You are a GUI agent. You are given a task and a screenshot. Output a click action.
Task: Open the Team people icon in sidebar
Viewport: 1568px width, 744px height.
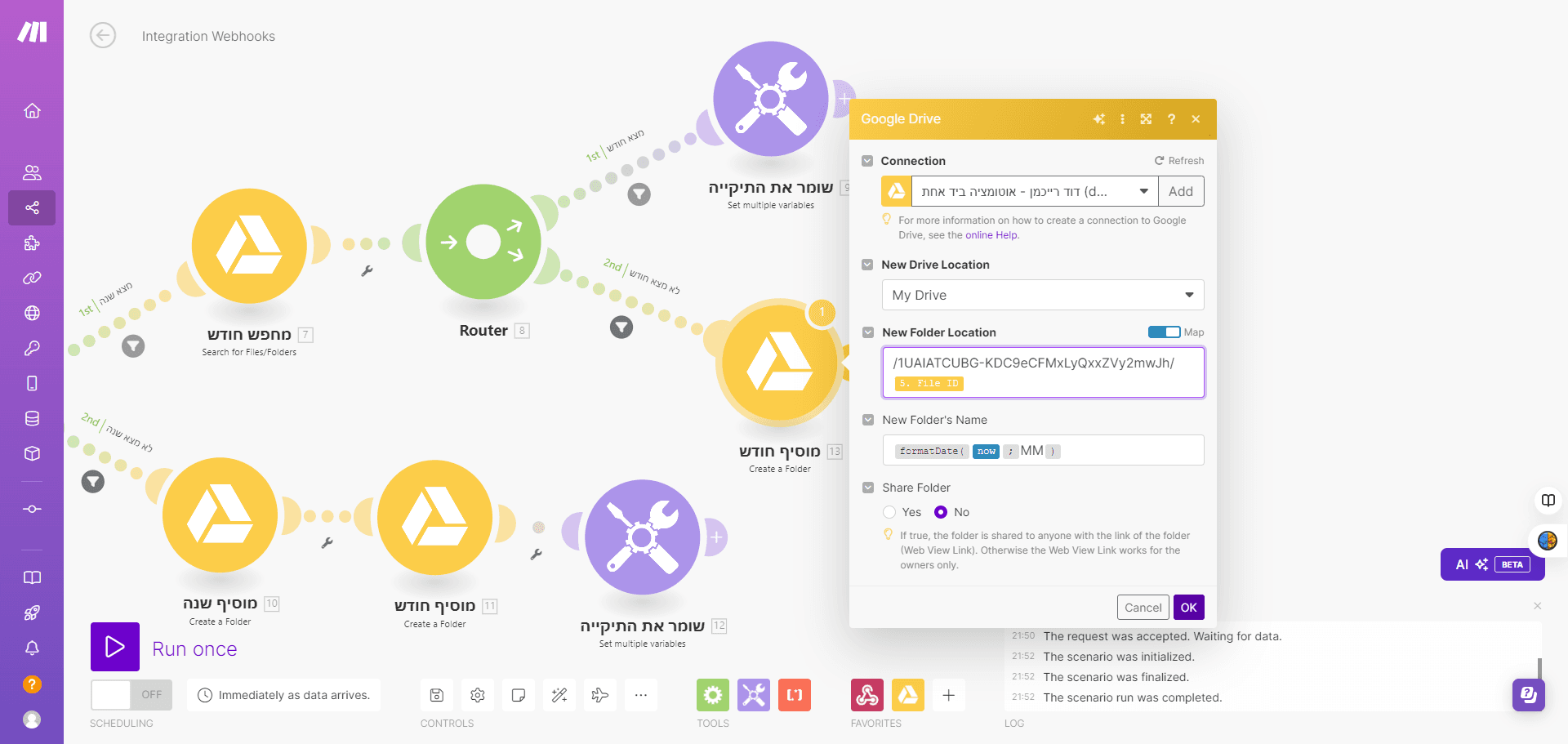pyautogui.click(x=32, y=172)
